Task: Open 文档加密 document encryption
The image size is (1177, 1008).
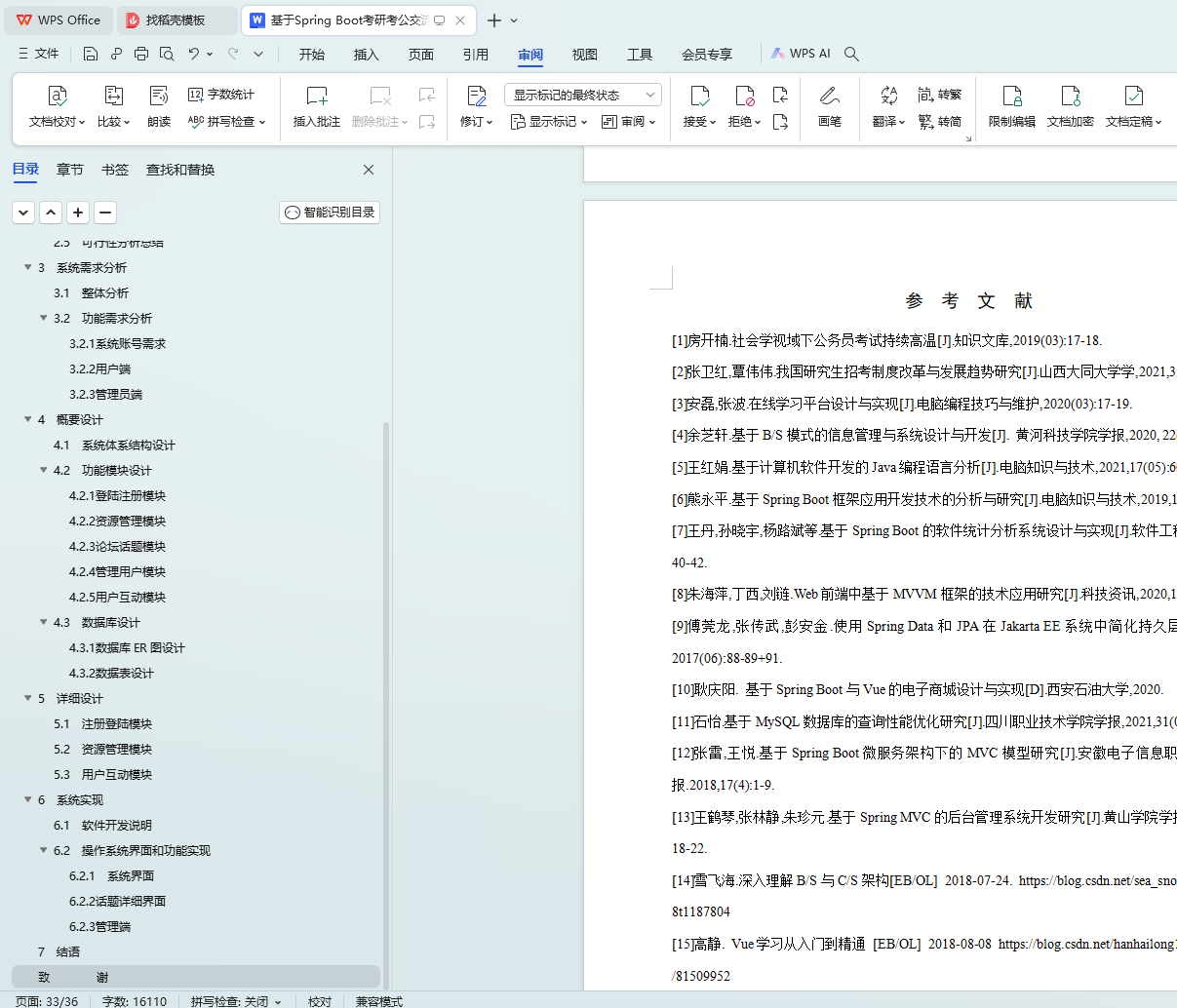Action: 1071,106
